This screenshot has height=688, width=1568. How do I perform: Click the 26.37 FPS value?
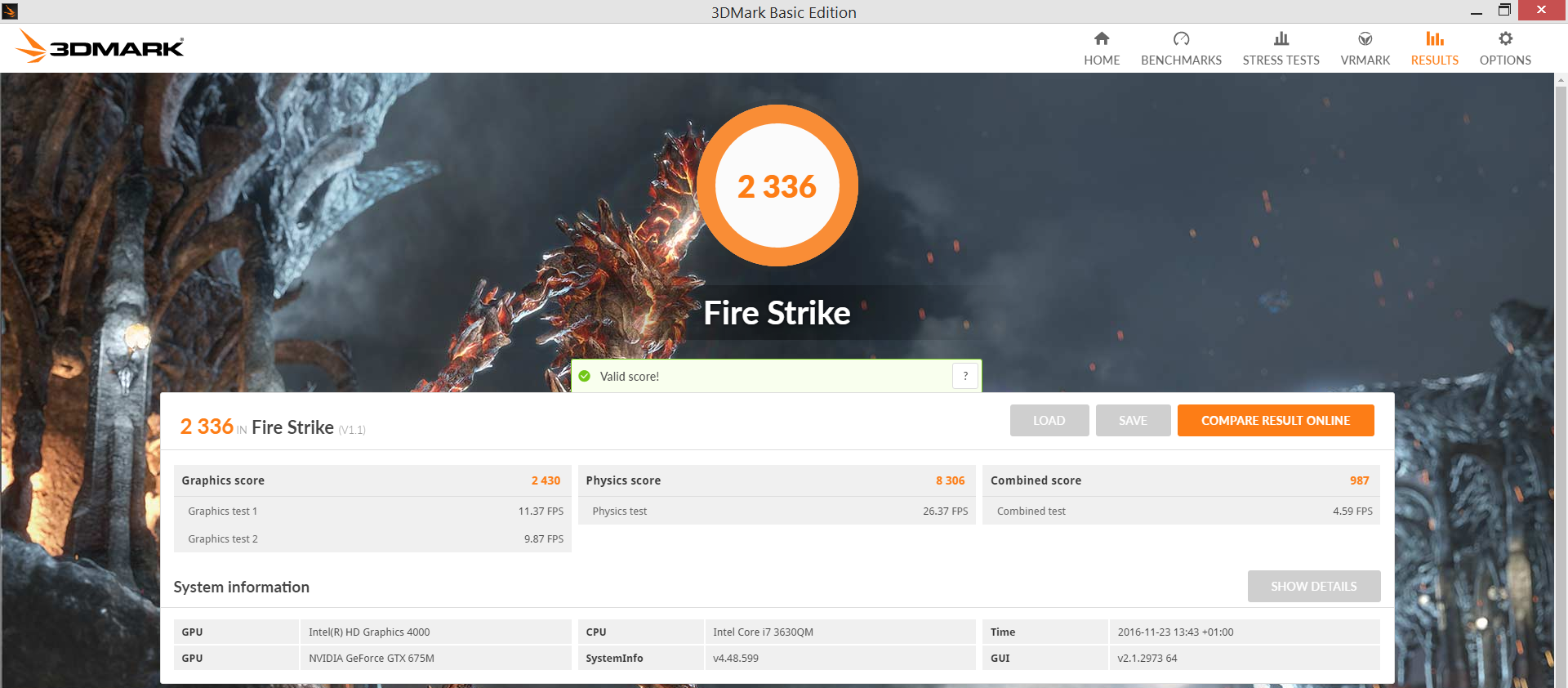click(x=946, y=512)
